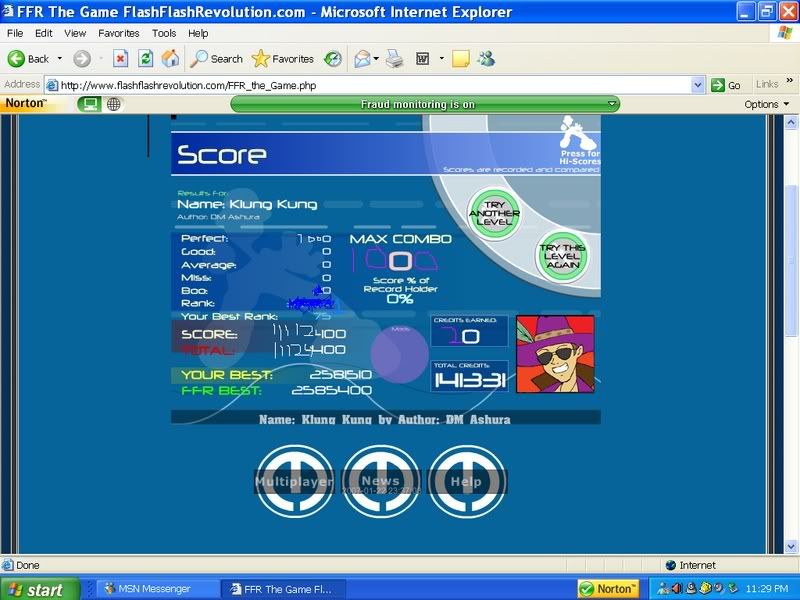
Task: Open the Norton Options dropdown
Action: tap(766, 104)
